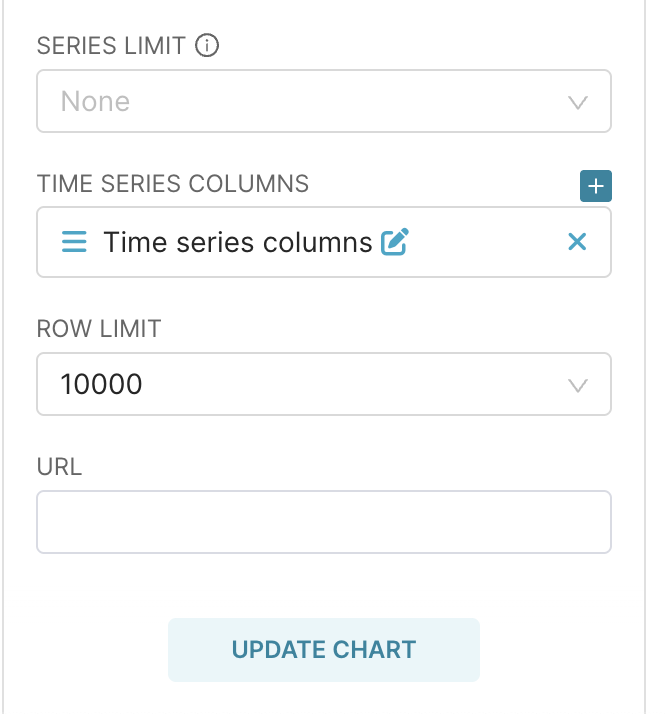Edit the Time series columns entry

pos(396,242)
